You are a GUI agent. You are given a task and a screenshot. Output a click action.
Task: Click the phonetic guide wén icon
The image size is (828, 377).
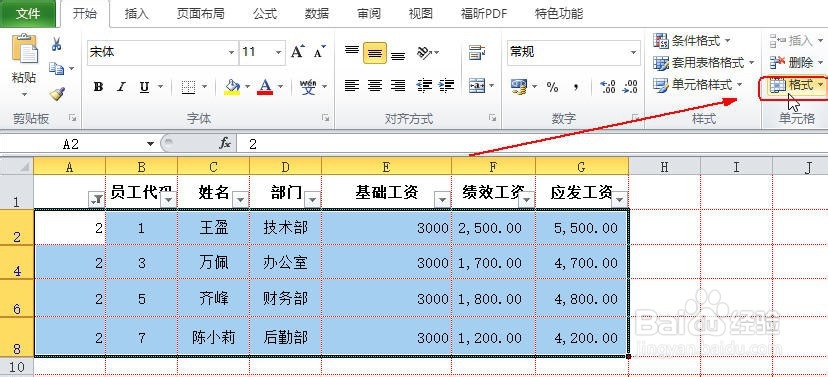(x=308, y=87)
